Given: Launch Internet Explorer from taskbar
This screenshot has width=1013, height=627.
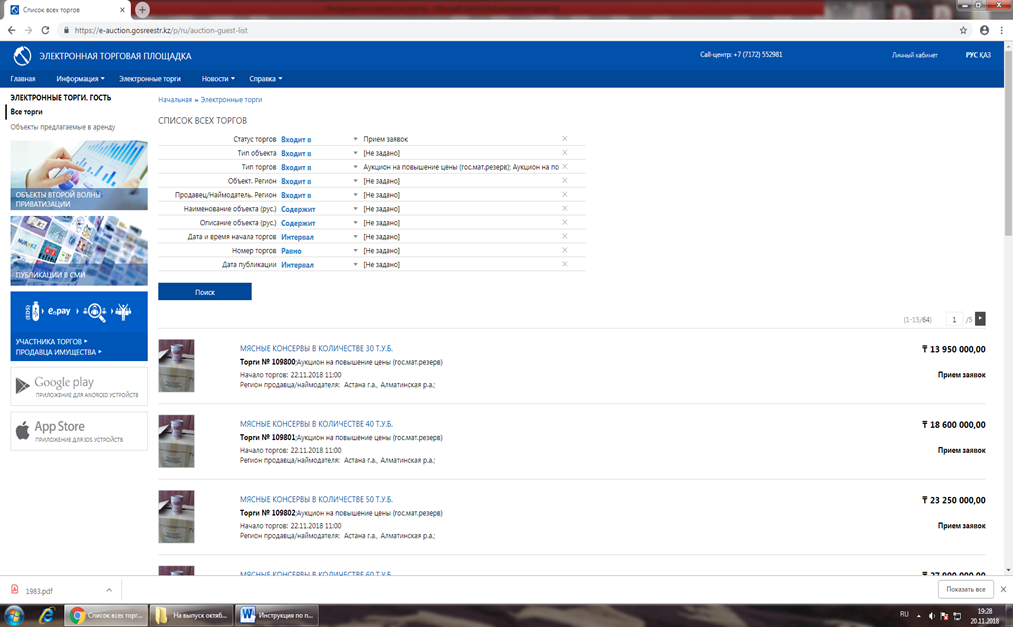Looking at the screenshot, I should click(47, 615).
